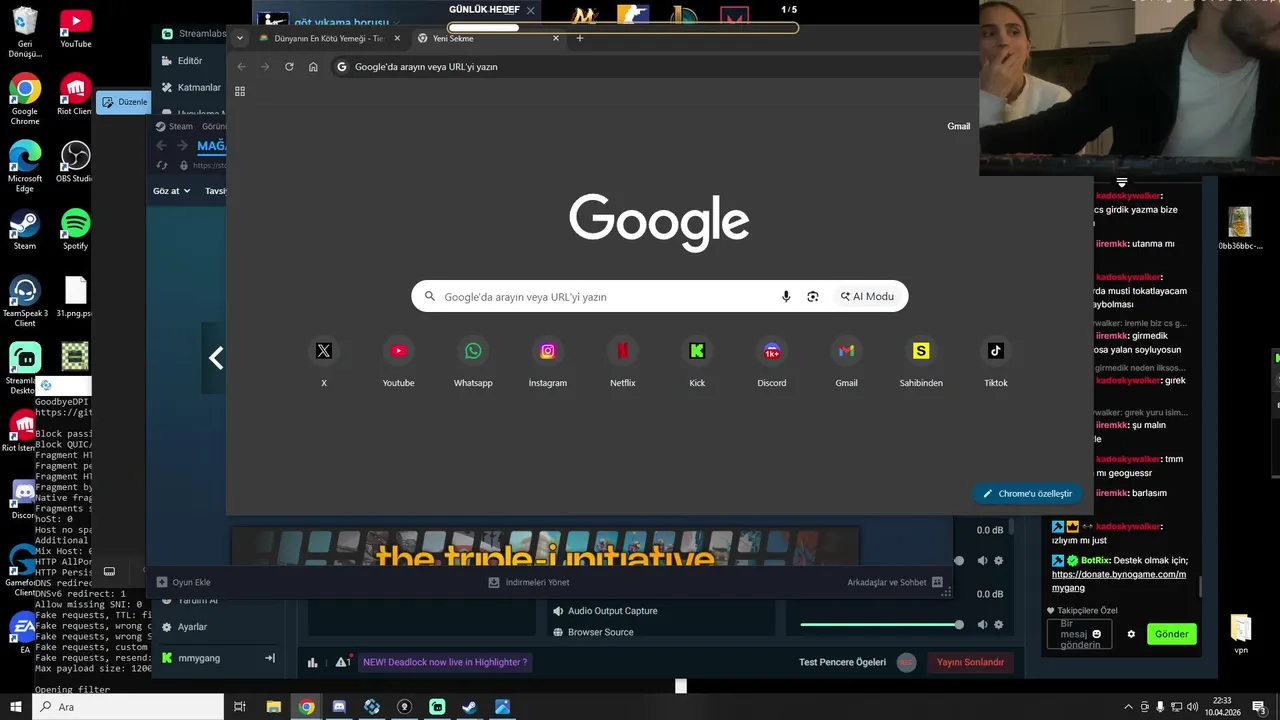
Task: Open Task View on the taskbar
Action: click(240, 707)
